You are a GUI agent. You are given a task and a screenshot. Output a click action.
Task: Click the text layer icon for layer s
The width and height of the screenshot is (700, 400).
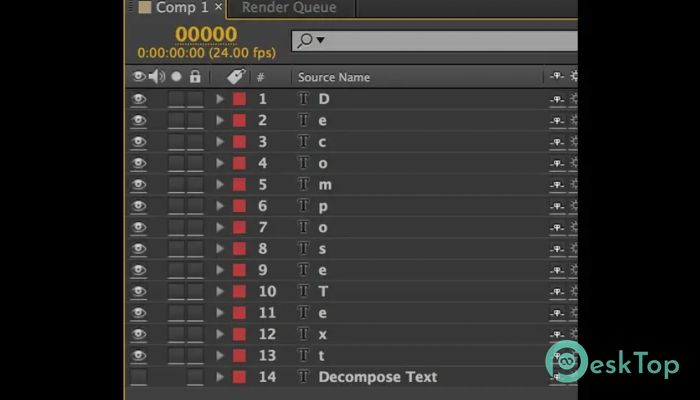(x=304, y=249)
